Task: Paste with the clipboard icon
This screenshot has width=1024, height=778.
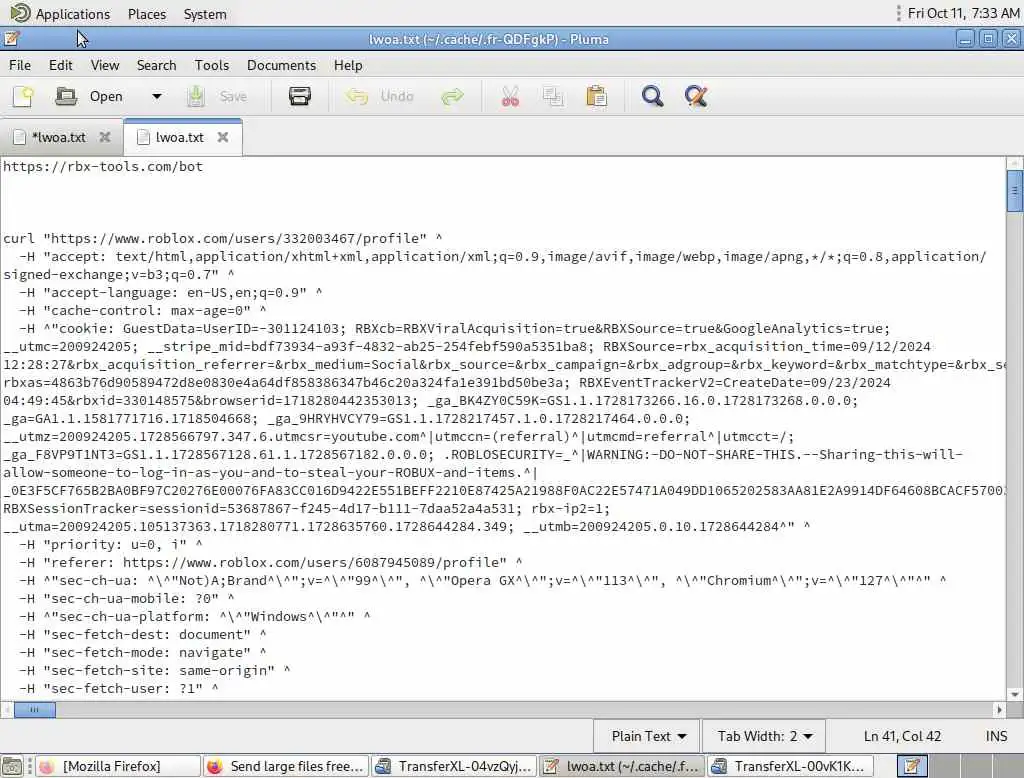Action: pyautogui.click(x=596, y=97)
